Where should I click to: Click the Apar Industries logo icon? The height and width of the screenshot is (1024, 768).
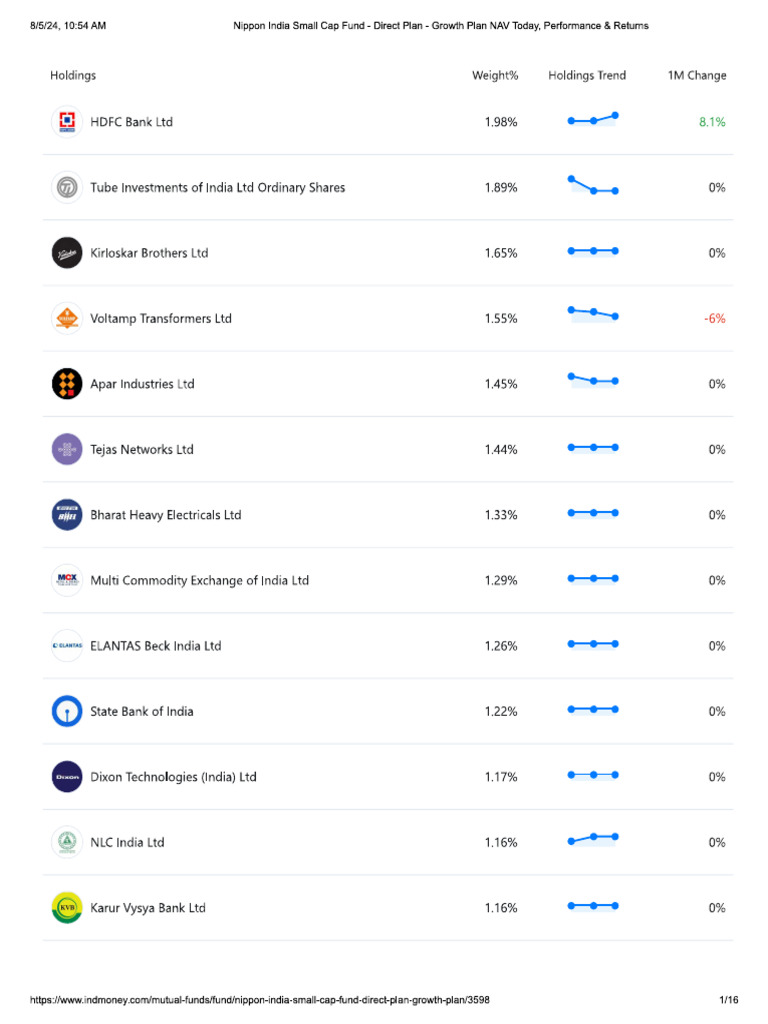click(x=67, y=384)
